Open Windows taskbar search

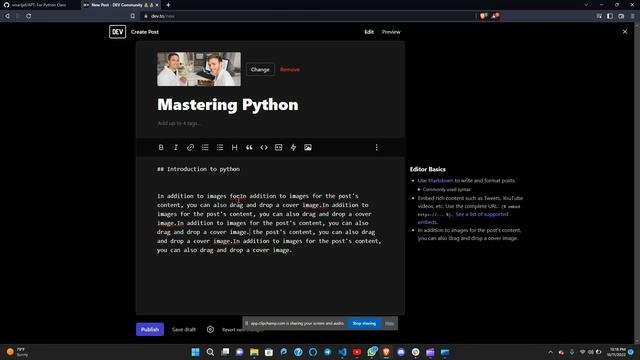(210, 352)
